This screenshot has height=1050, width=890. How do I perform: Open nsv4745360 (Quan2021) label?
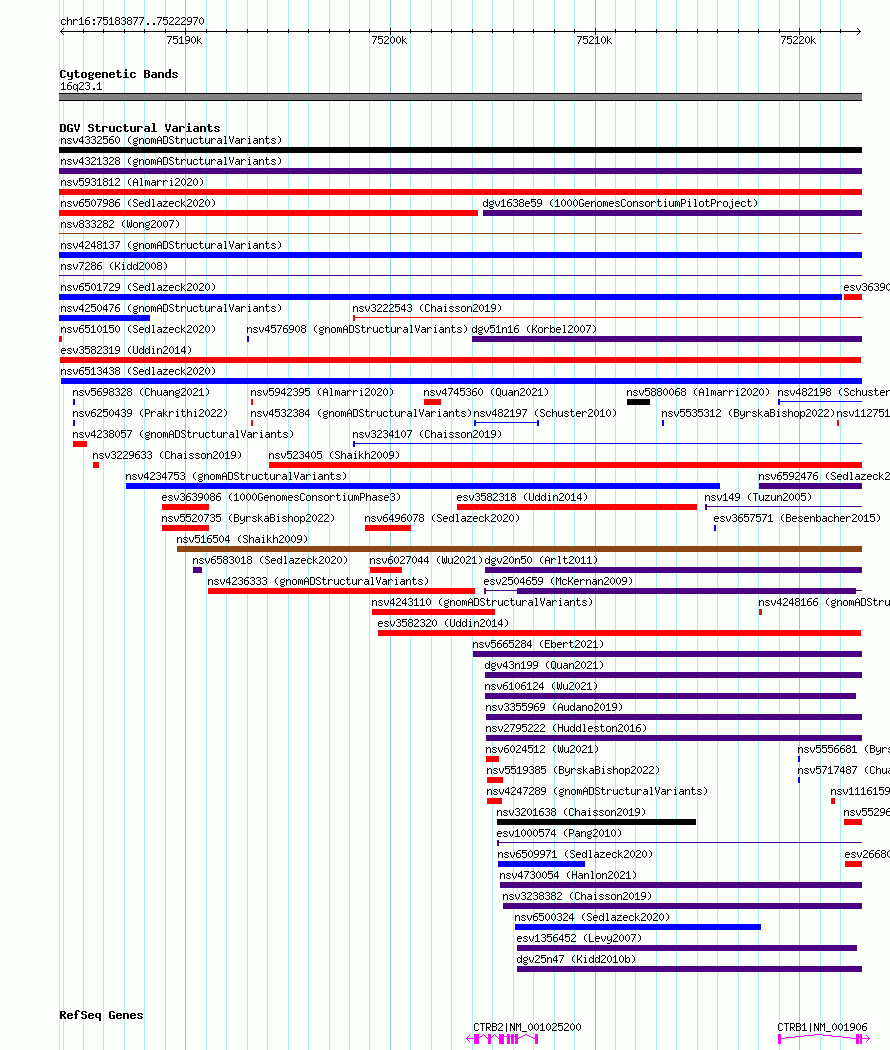[x=486, y=392]
